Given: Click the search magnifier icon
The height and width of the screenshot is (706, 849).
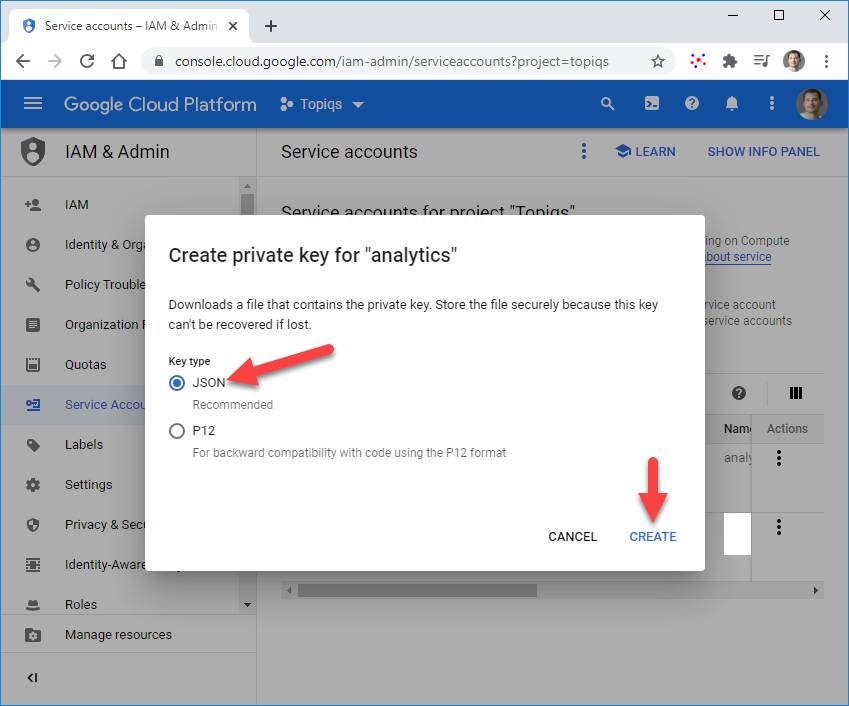Looking at the screenshot, I should click(x=607, y=103).
